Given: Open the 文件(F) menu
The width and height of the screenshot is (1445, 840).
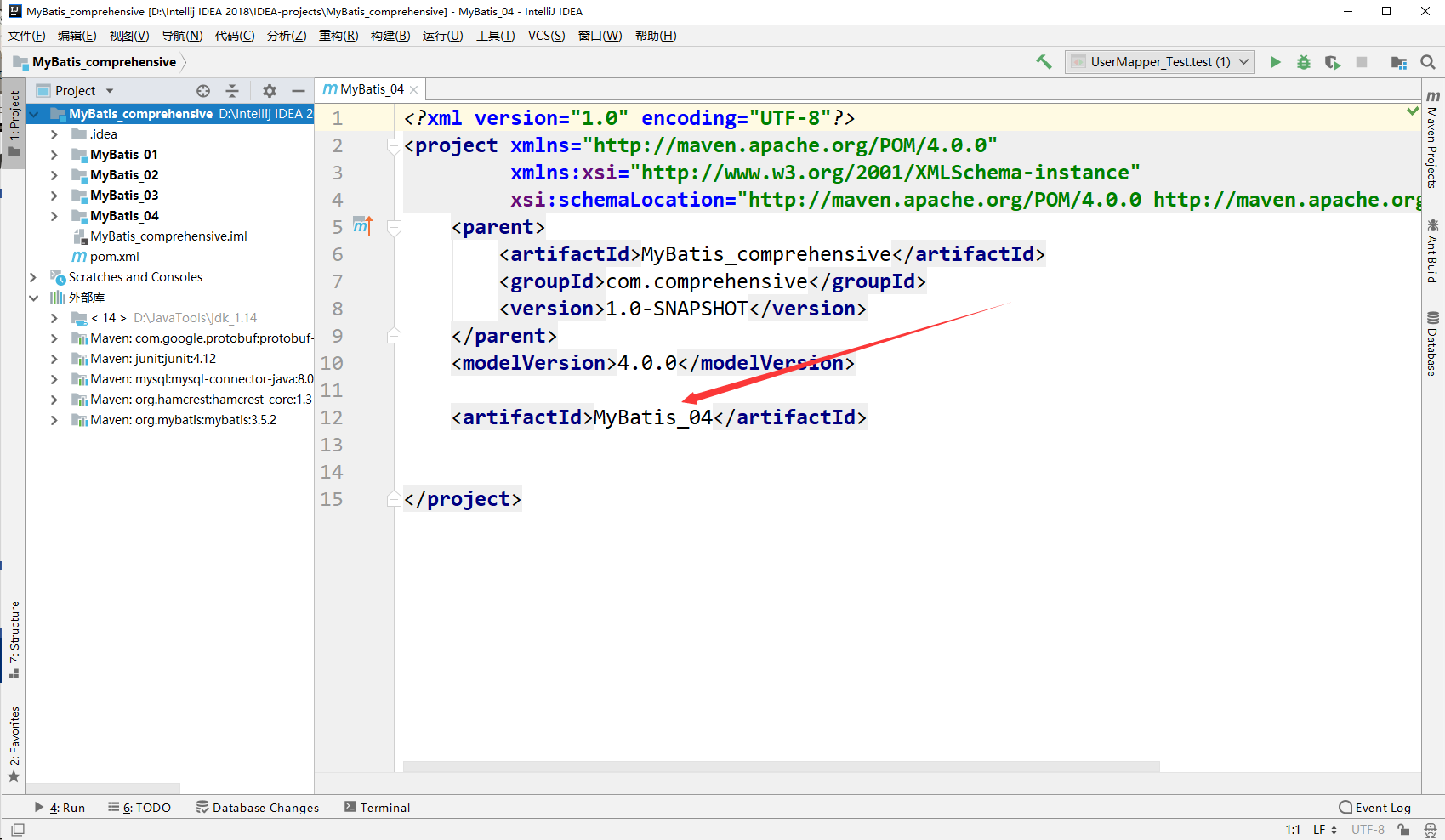Looking at the screenshot, I should click(26, 36).
